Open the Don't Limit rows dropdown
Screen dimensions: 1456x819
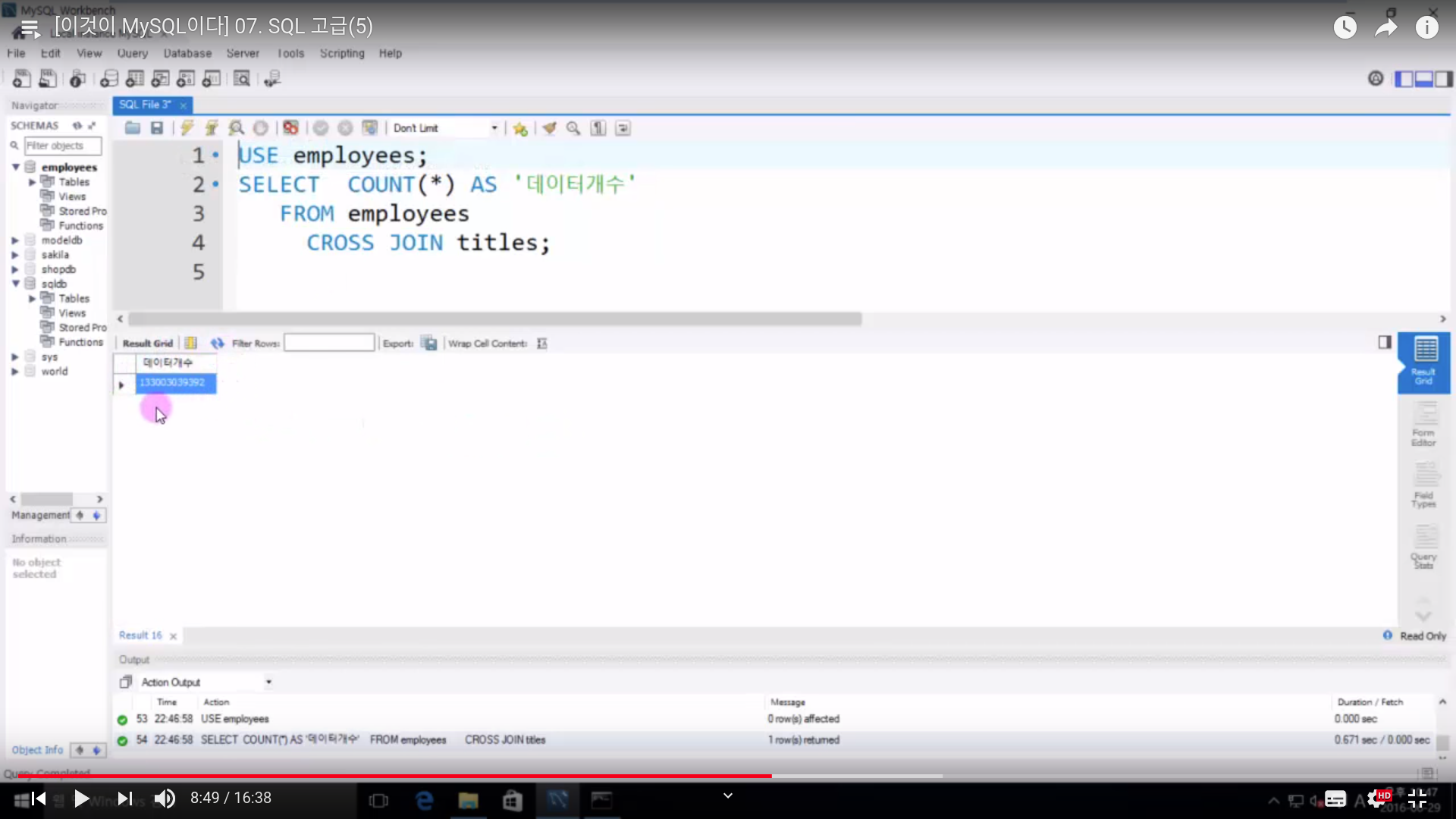[x=446, y=128]
